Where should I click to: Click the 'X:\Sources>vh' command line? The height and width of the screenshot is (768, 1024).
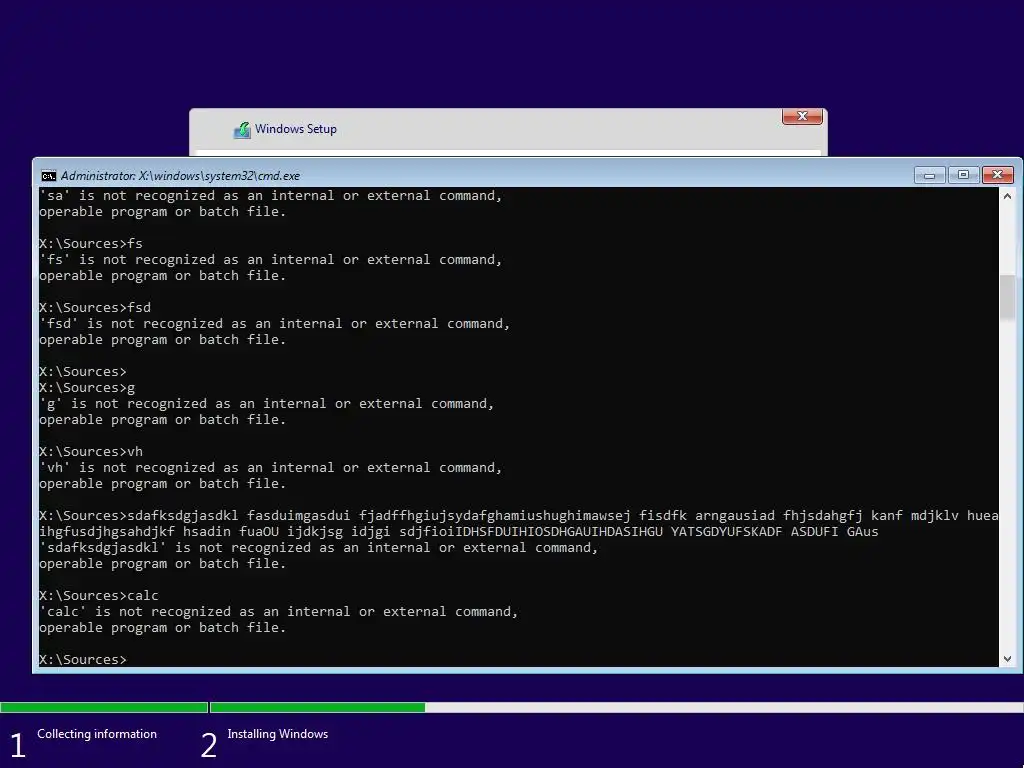pos(91,451)
